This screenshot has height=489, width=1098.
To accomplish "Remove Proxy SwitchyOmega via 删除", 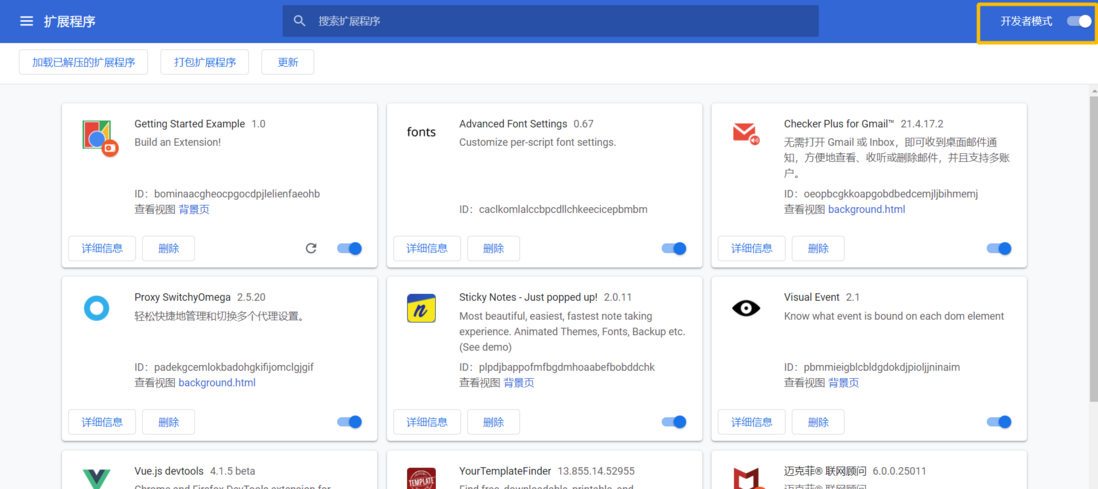I will (169, 422).
